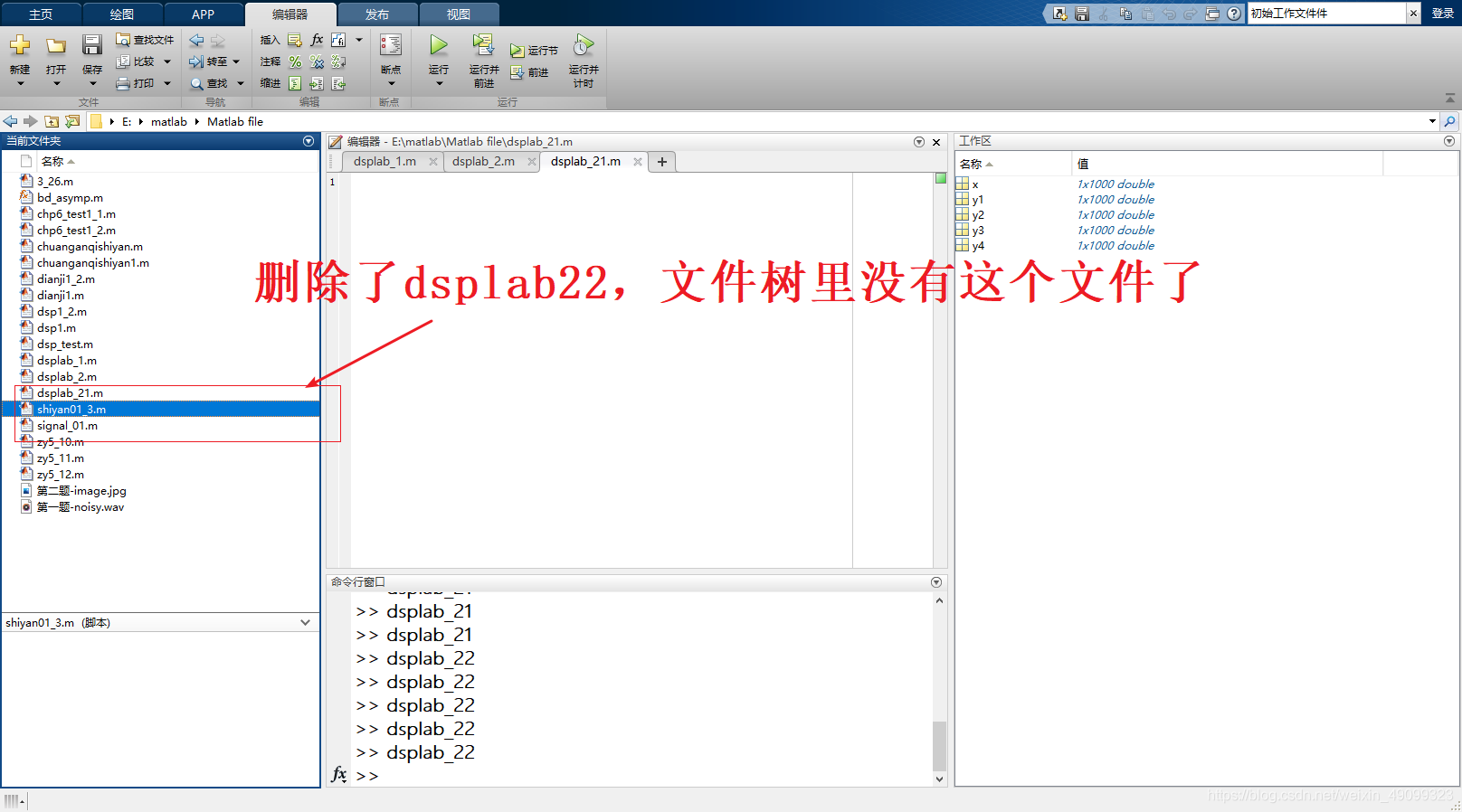This screenshot has width=1462, height=812.
Task: Select the dsplab_1.m editor tab
Action: pyautogui.click(x=384, y=162)
